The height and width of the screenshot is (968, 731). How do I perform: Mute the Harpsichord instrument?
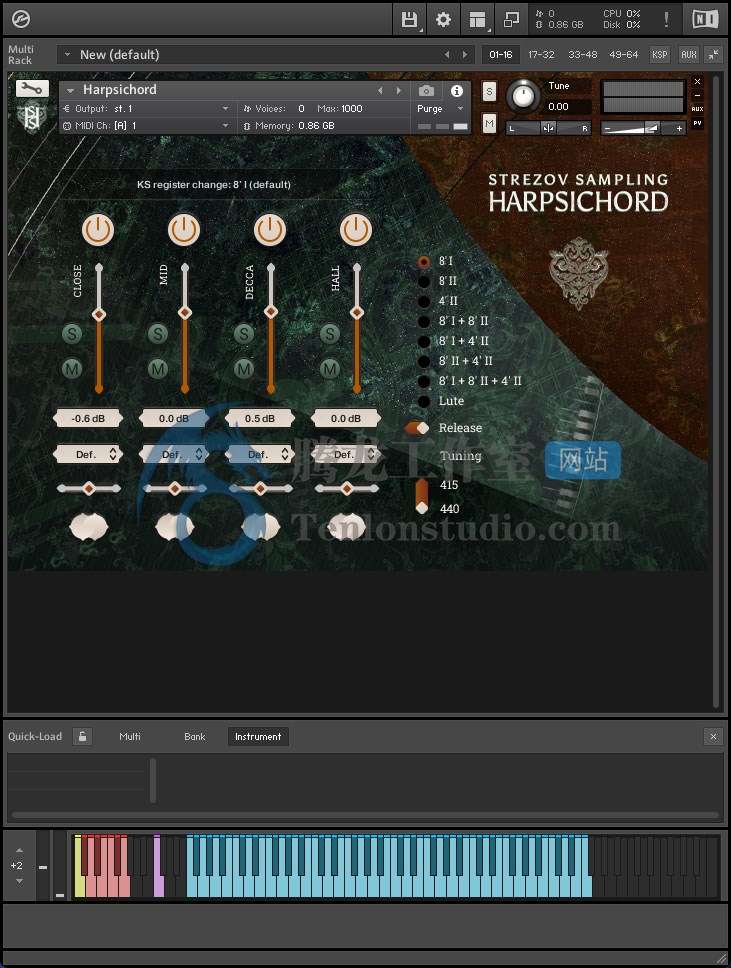pyautogui.click(x=489, y=123)
